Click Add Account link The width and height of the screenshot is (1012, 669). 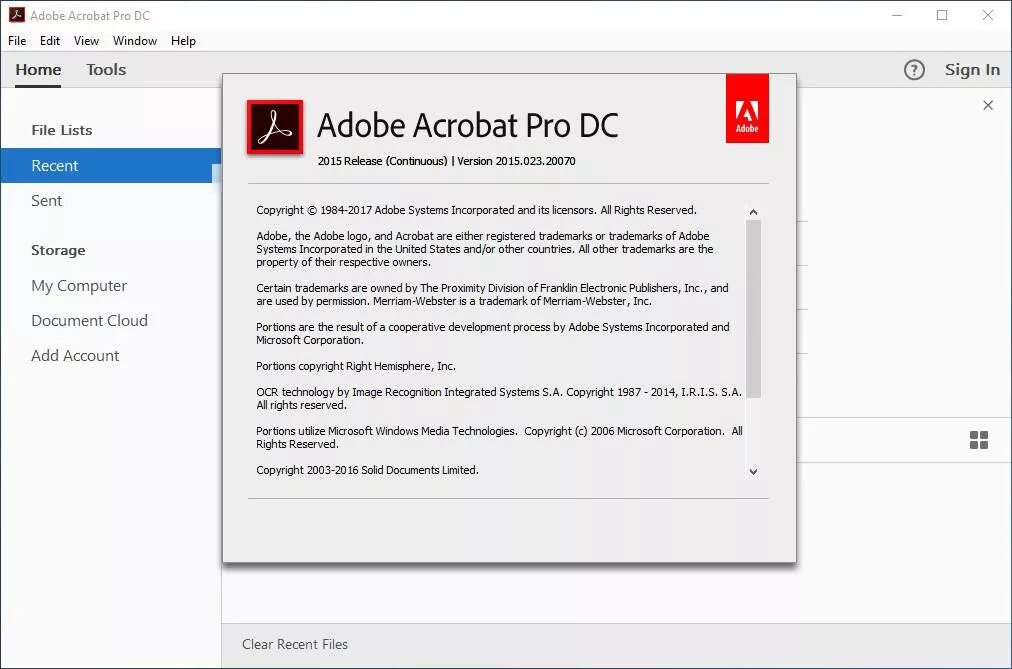tap(75, 355)
